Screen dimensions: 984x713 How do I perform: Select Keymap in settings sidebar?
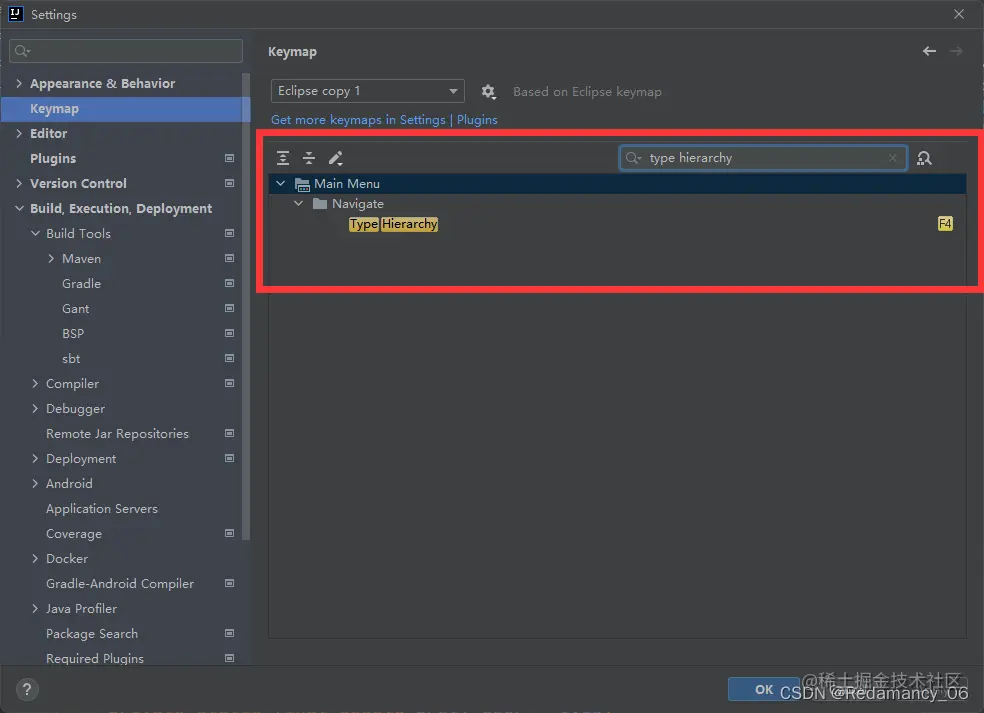126,109
